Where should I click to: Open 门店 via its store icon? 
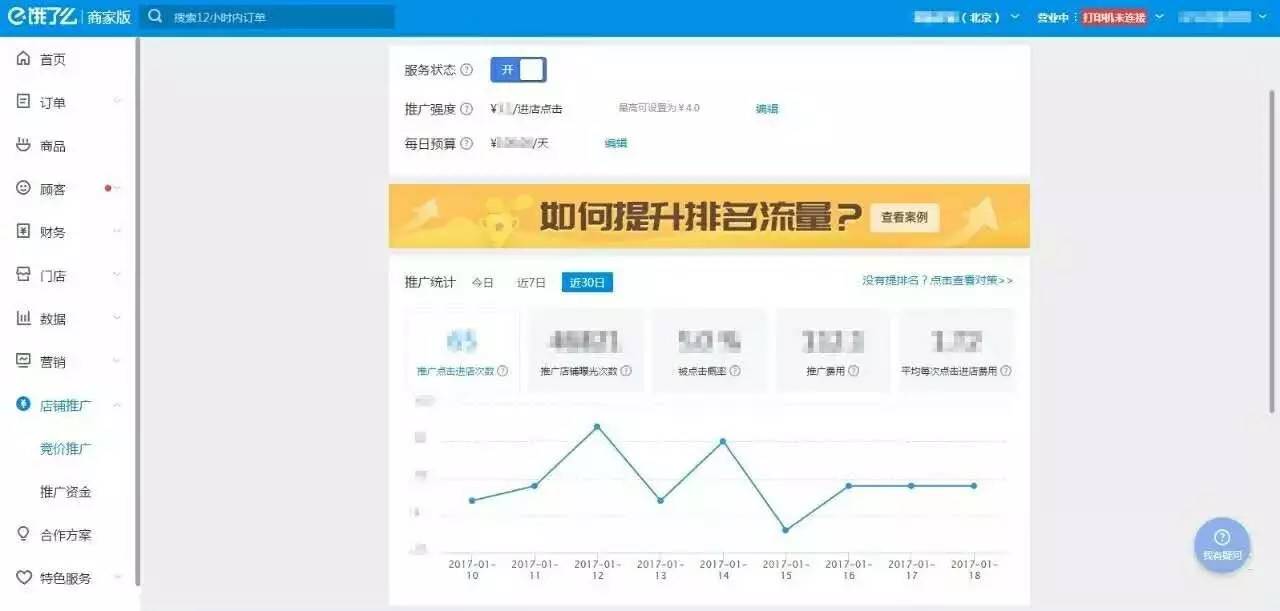24,275
